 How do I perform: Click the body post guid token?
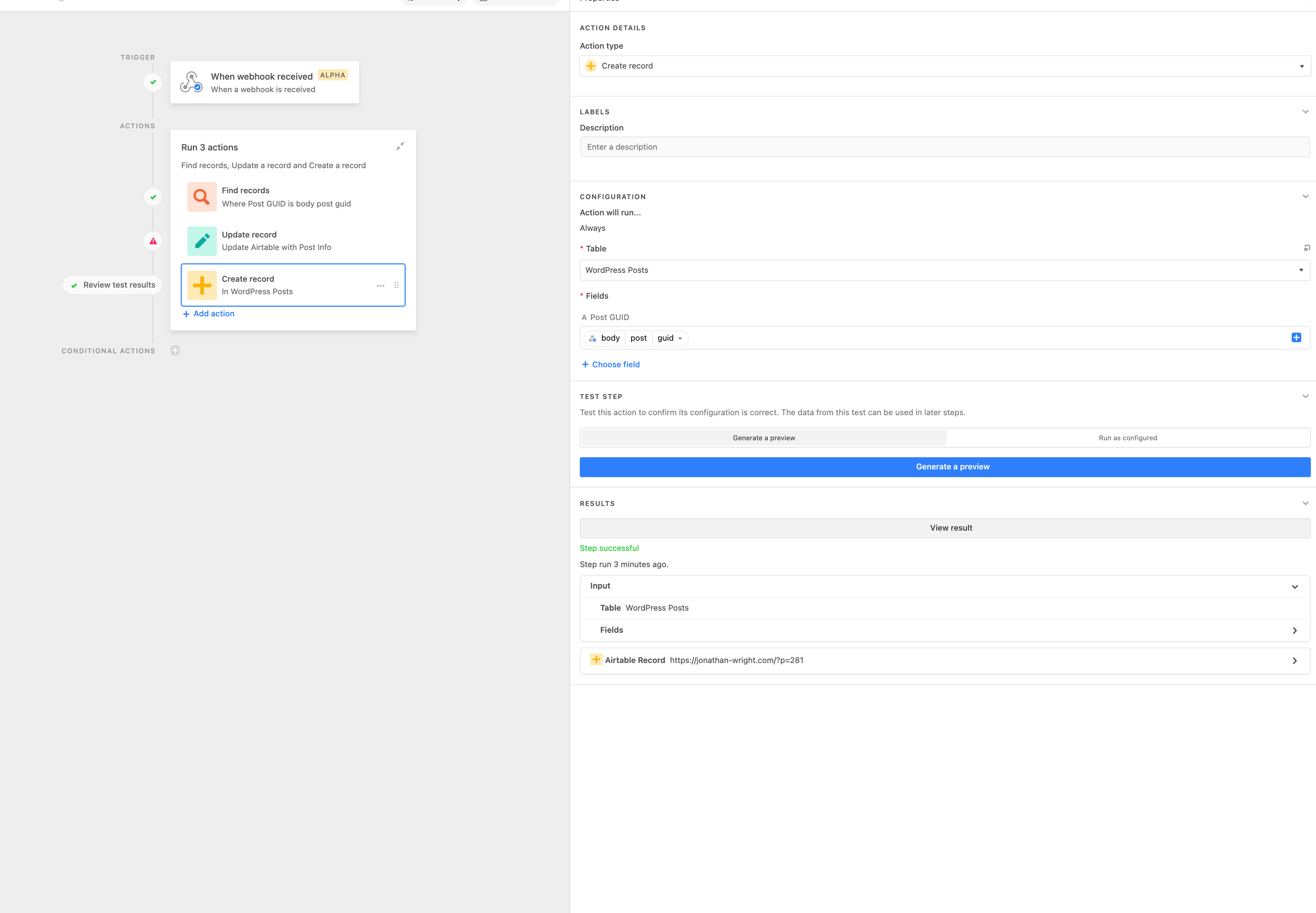point(636,338)
